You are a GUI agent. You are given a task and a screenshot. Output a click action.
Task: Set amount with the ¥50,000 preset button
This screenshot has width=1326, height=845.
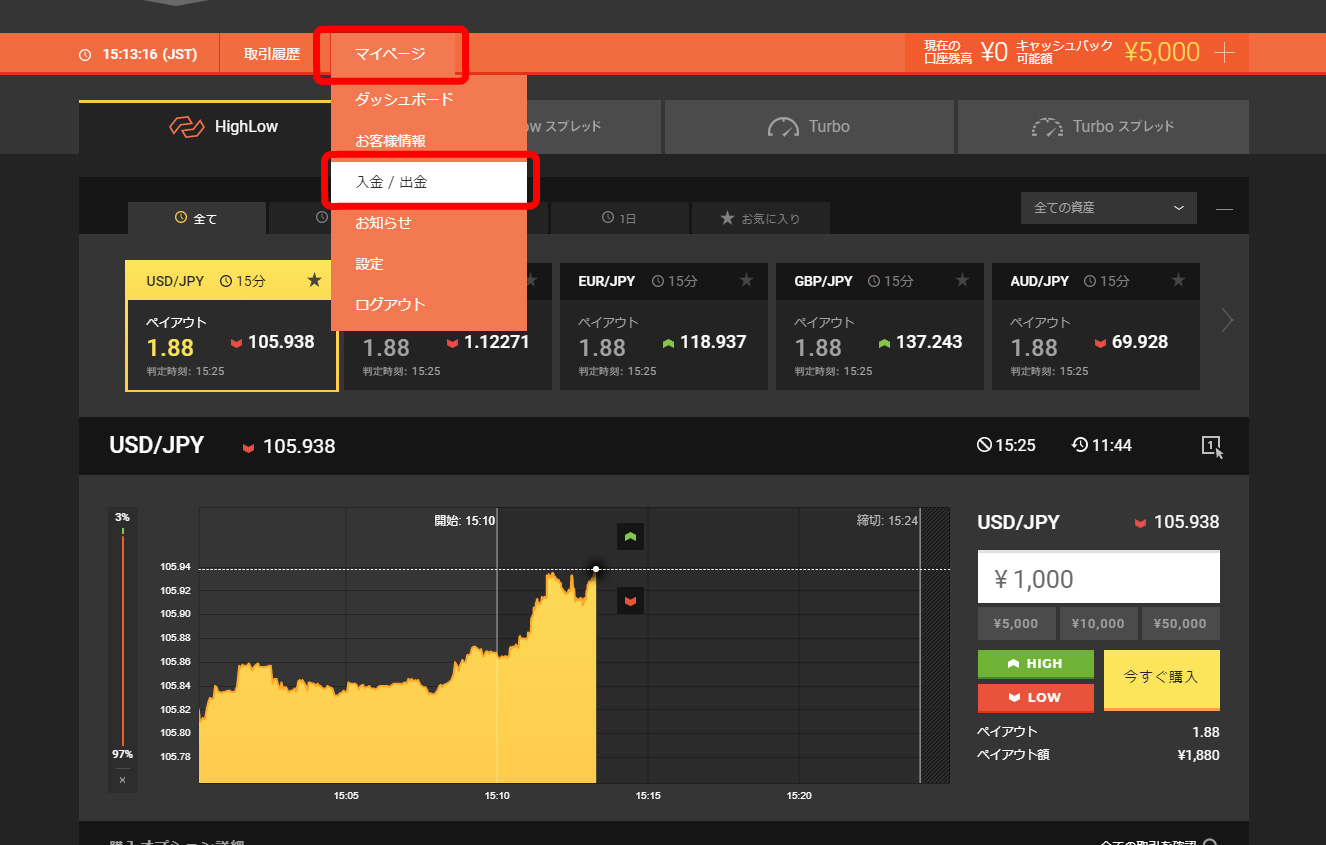click(1181, 624)
